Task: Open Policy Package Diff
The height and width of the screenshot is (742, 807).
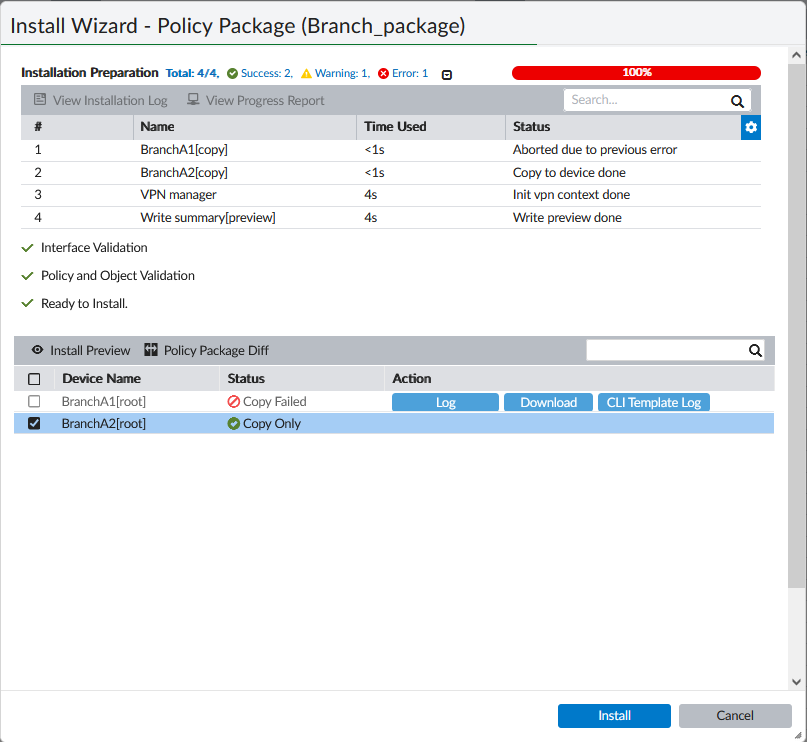Action: coord(206,350)
